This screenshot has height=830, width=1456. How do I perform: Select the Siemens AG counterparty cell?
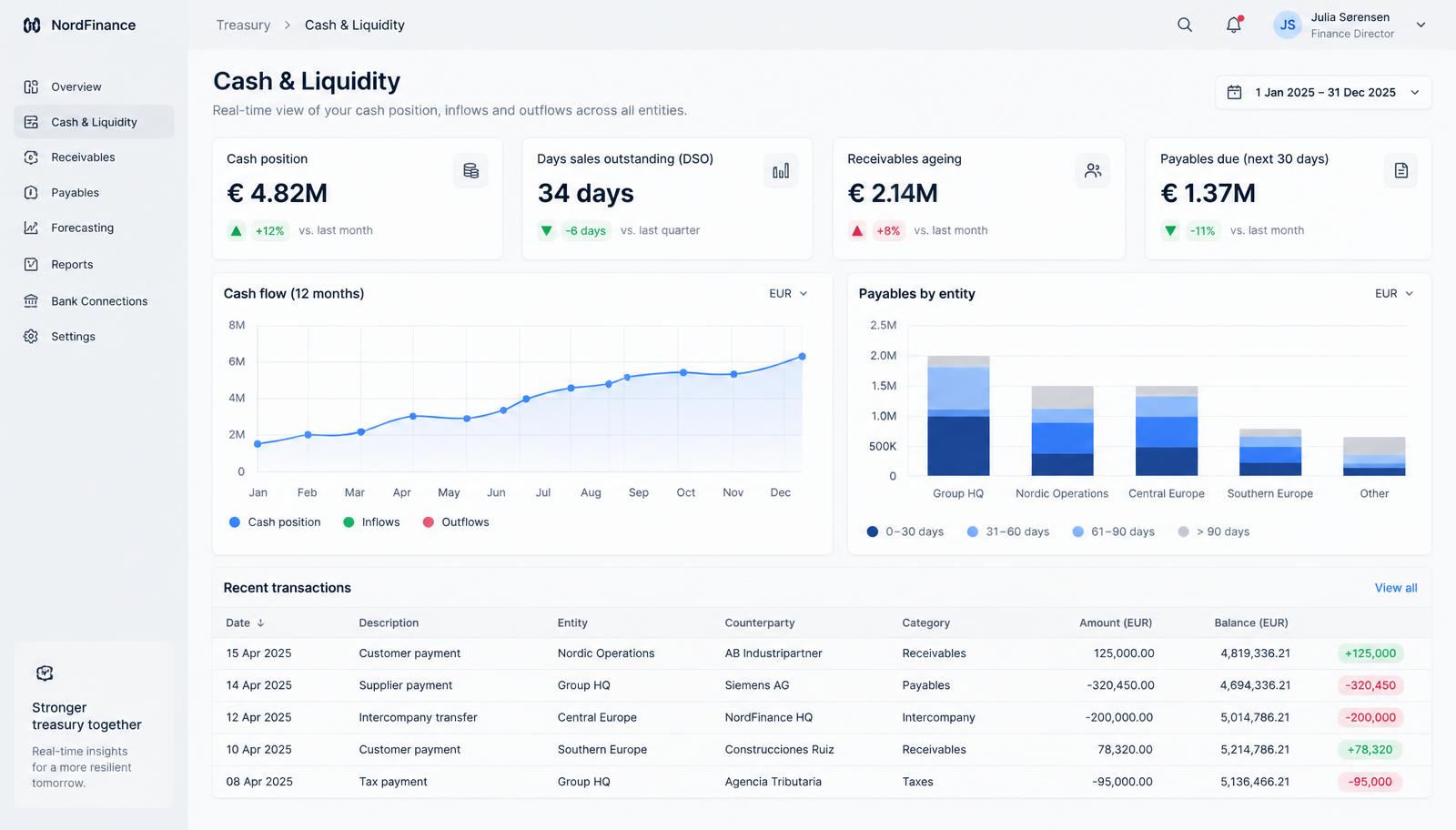[757, 686]
